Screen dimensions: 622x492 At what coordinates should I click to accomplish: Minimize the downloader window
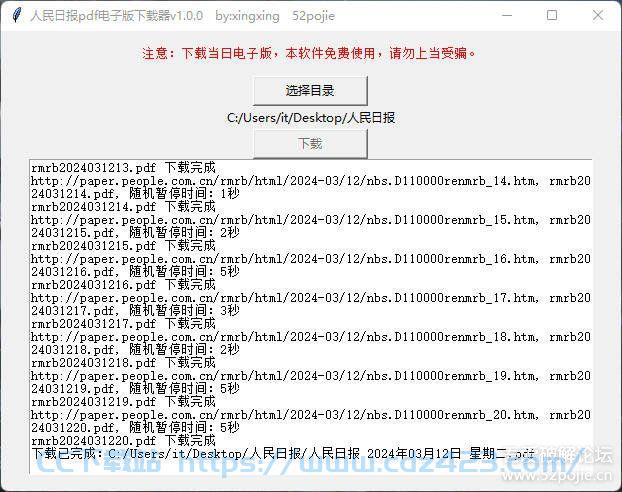point(507,15)
